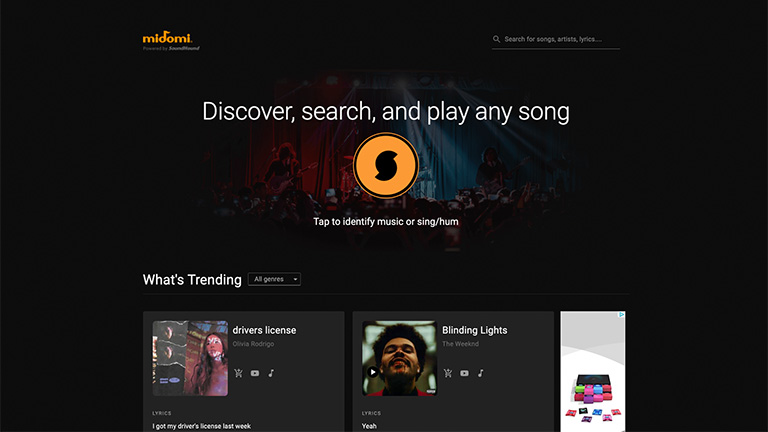This screenshot has height=432, width=768.
Task: Go to The Weeknd artist page
Action: (462, 344)
